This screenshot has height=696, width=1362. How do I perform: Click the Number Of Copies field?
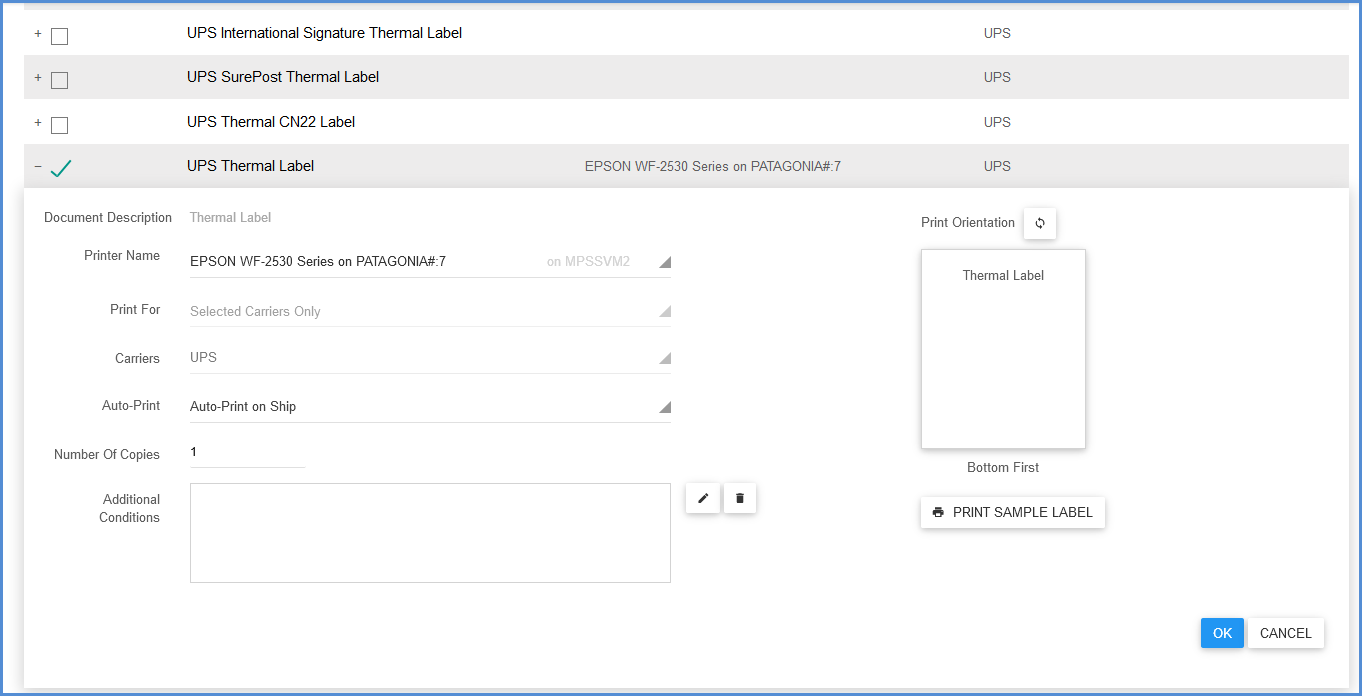246,453
